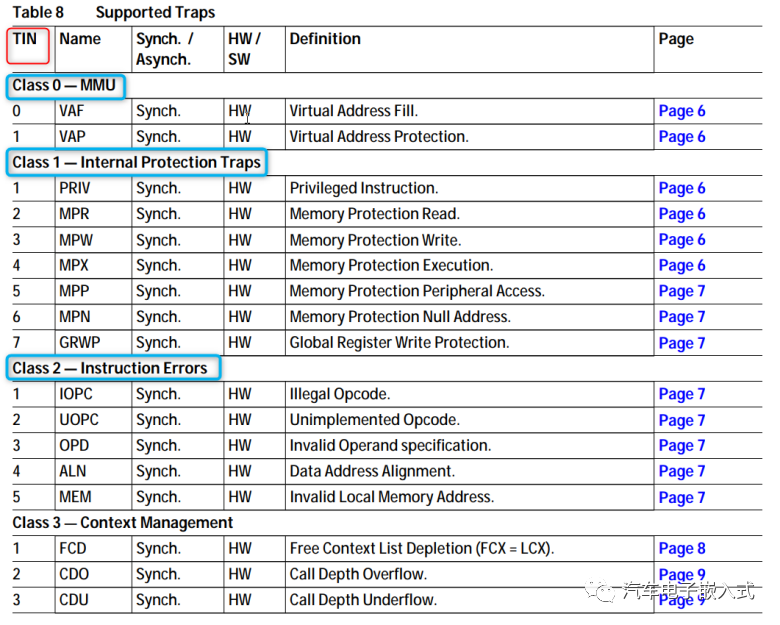Open Page 6 link for Memory Protection Execution
The width and height of the screenshot is (780, 625).
click(x=681, y=265)
